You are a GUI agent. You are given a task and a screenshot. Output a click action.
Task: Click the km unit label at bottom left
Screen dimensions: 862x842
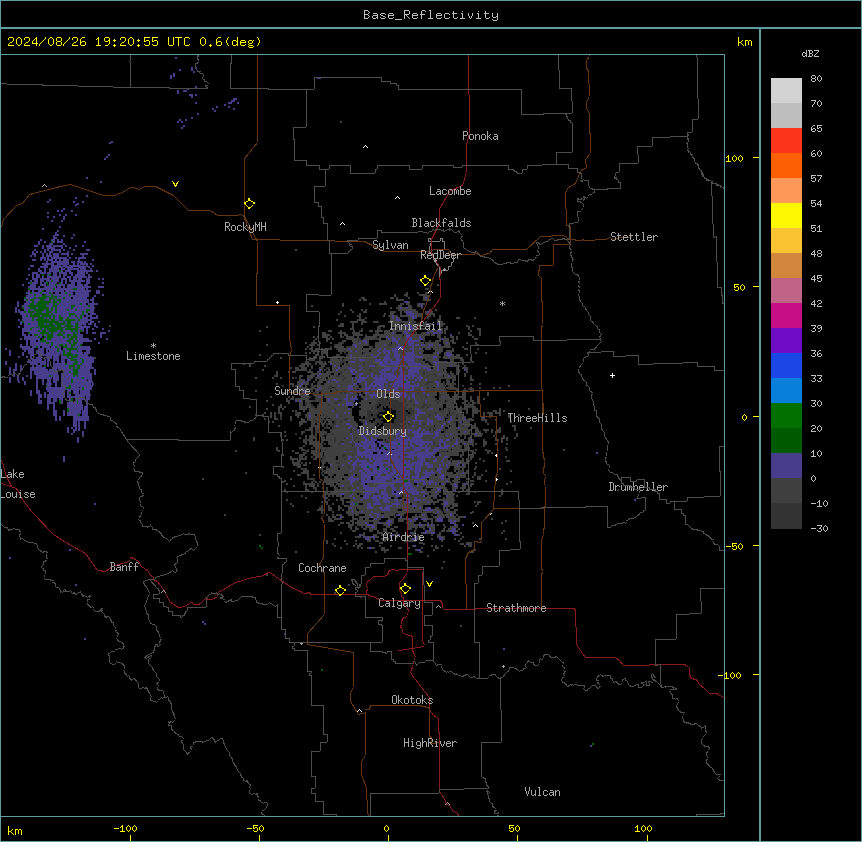coord(15,830)
